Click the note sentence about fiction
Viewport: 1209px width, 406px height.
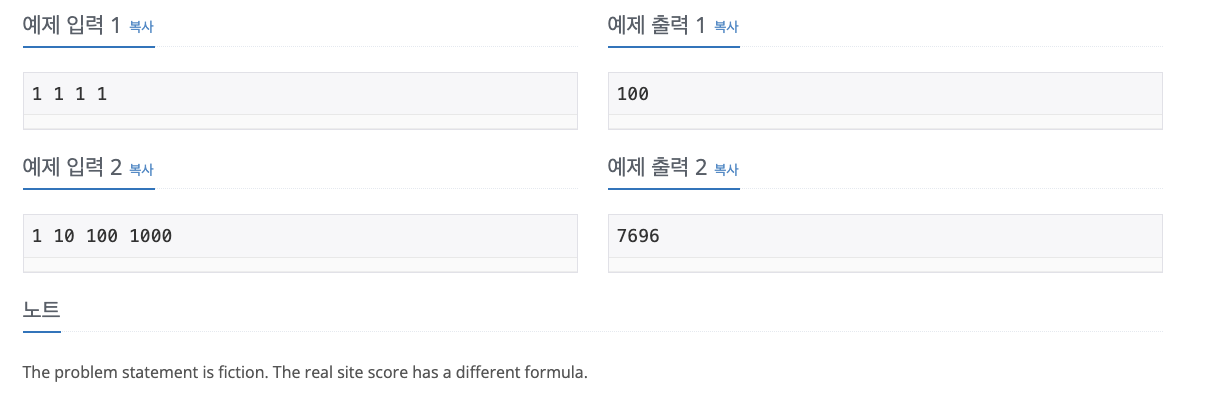pyautogui.click(x=305, y=373)
